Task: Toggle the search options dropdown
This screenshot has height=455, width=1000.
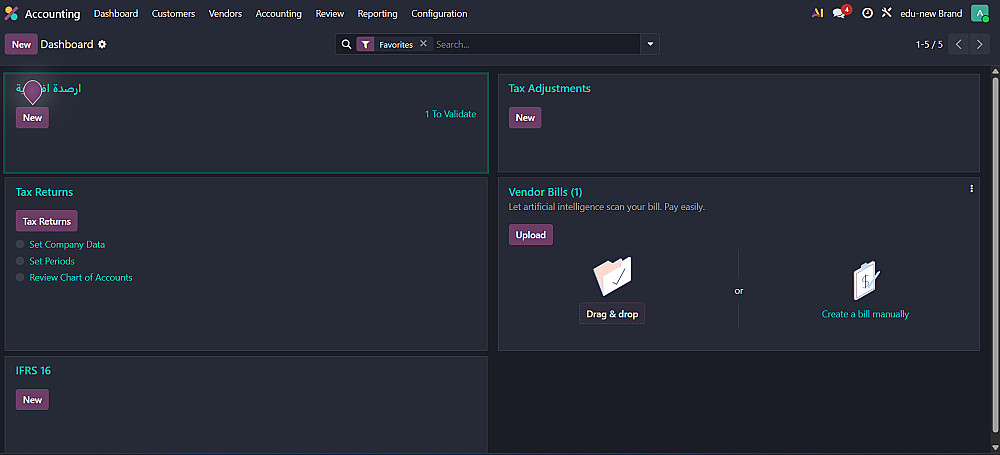Action: (651, 44)
